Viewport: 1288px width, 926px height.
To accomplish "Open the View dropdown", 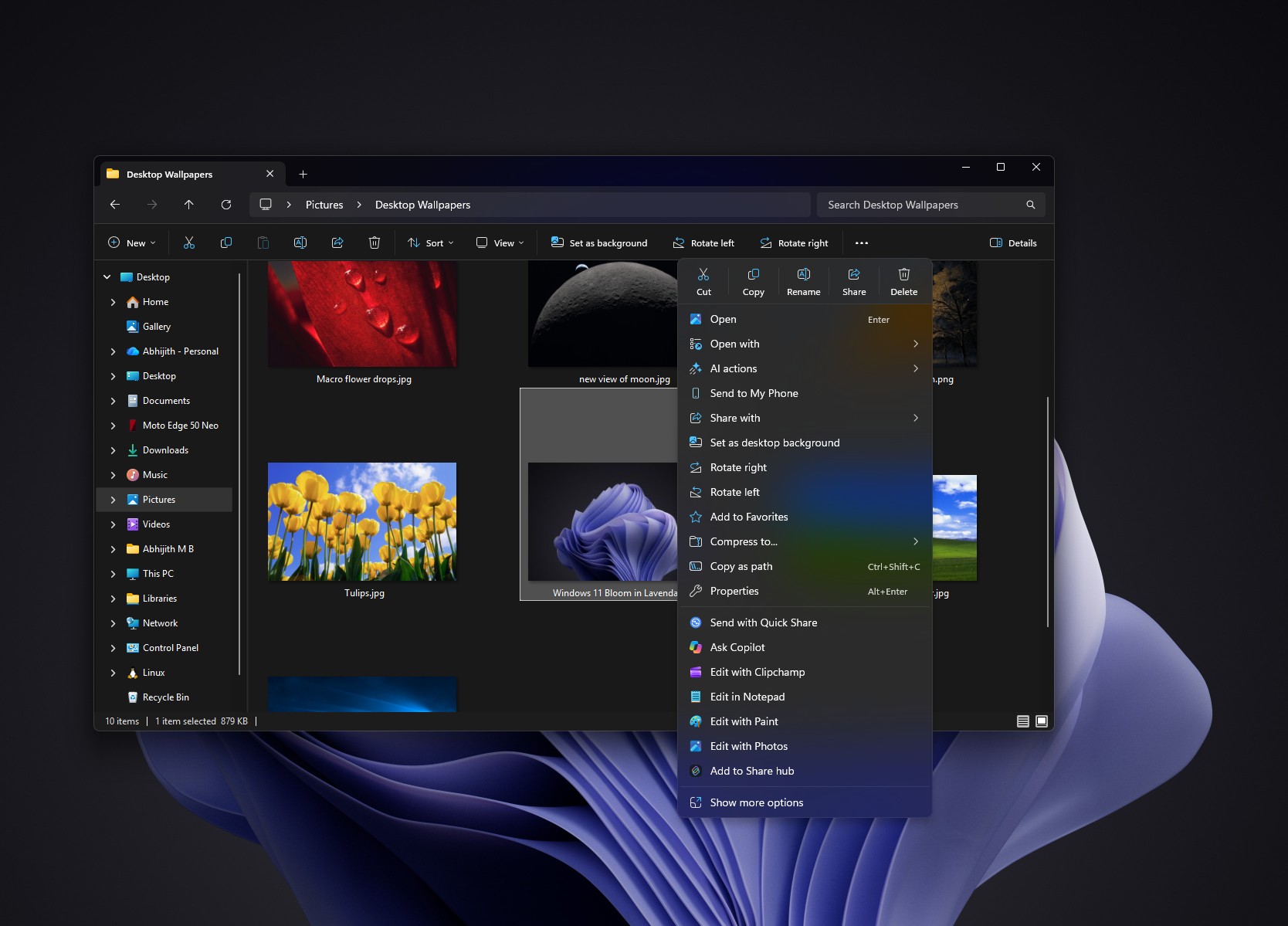I will [500, 243].
